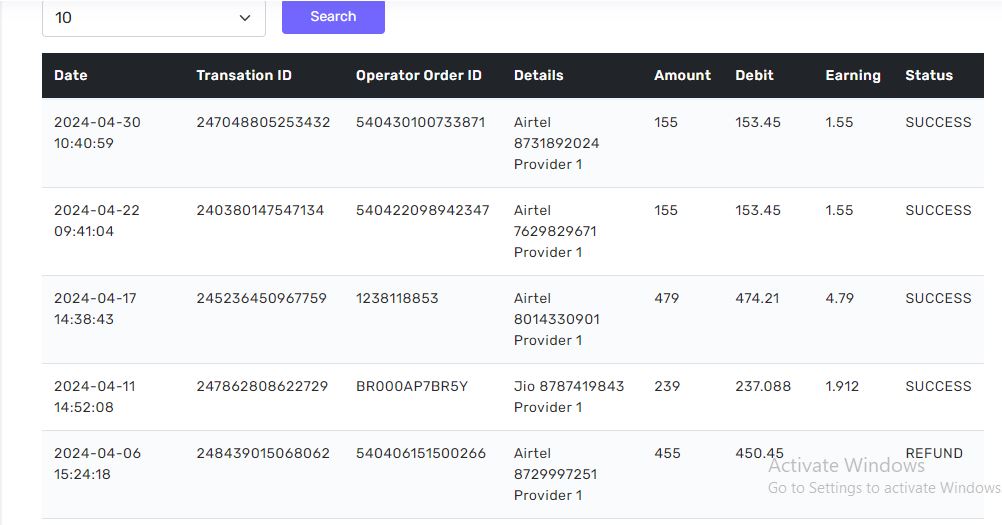
Task: Select transaction ID 247048805253432
Action: [x=263, y=122]
